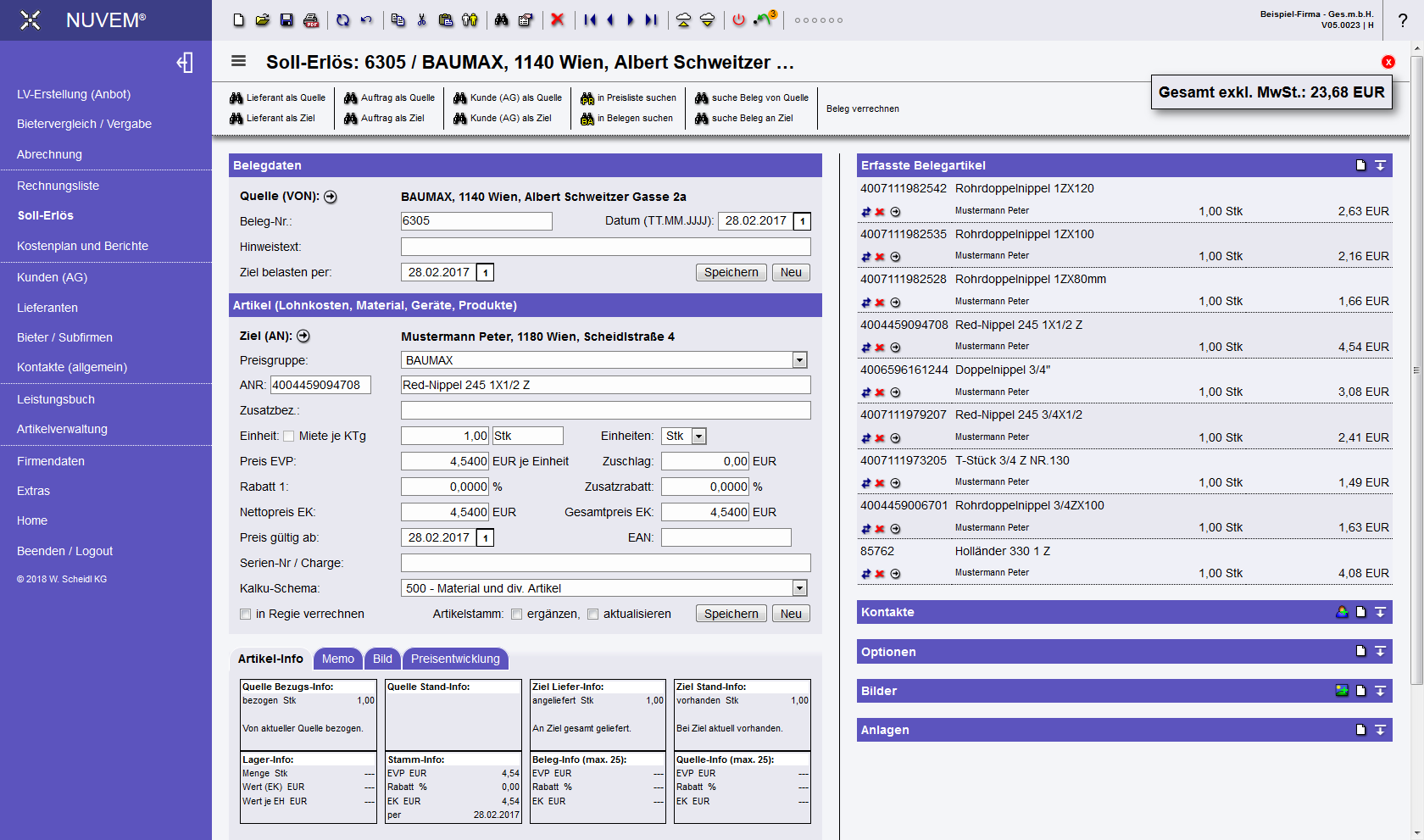This screenshot has height=840, width=1424.
Task: Jump to first record arrow
Action: [x=590, y=19]
